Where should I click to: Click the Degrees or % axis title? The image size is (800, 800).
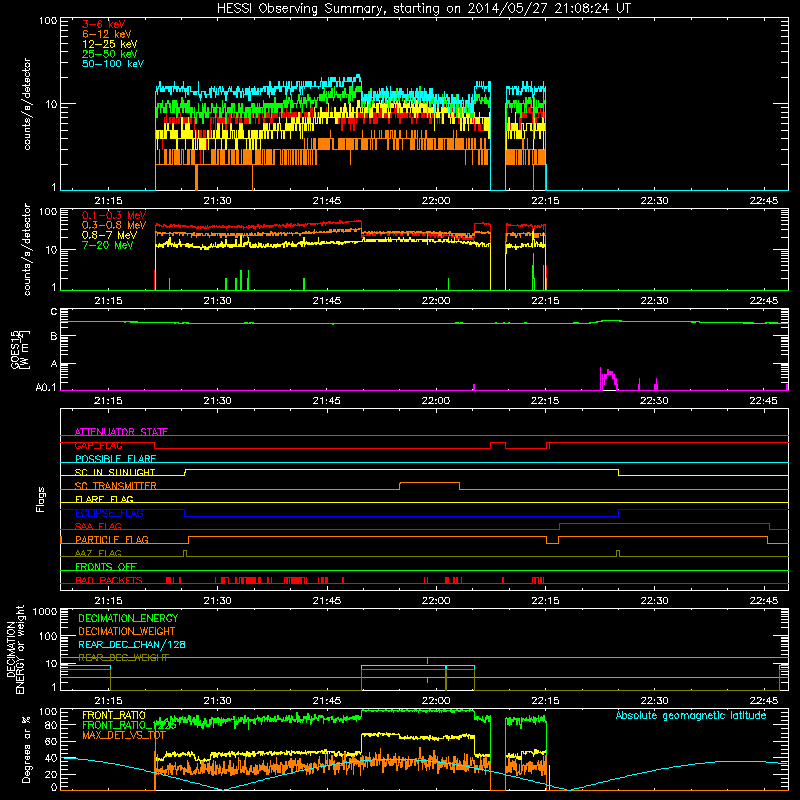tap(26, 749)
